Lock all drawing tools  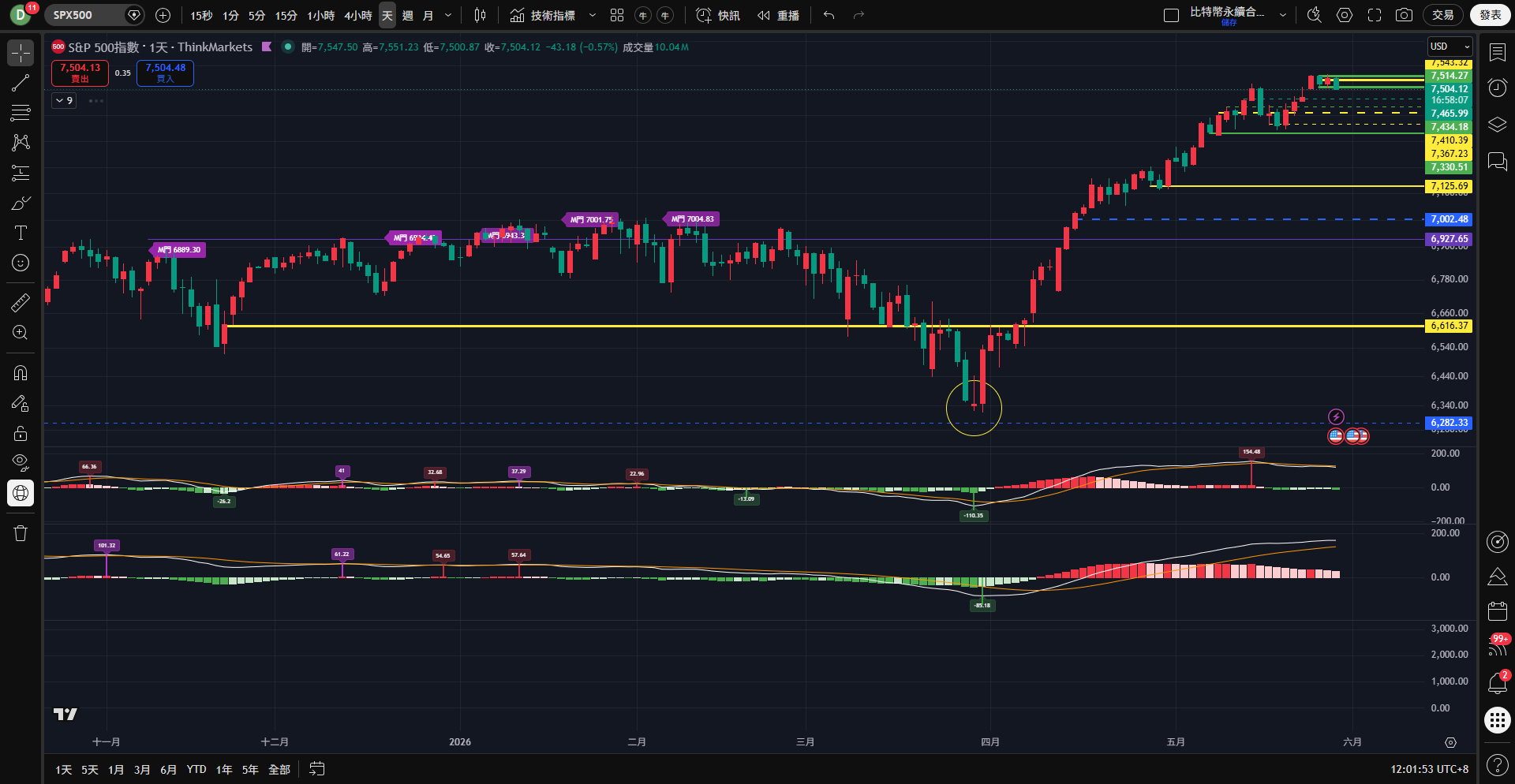(x=21, y=433)
